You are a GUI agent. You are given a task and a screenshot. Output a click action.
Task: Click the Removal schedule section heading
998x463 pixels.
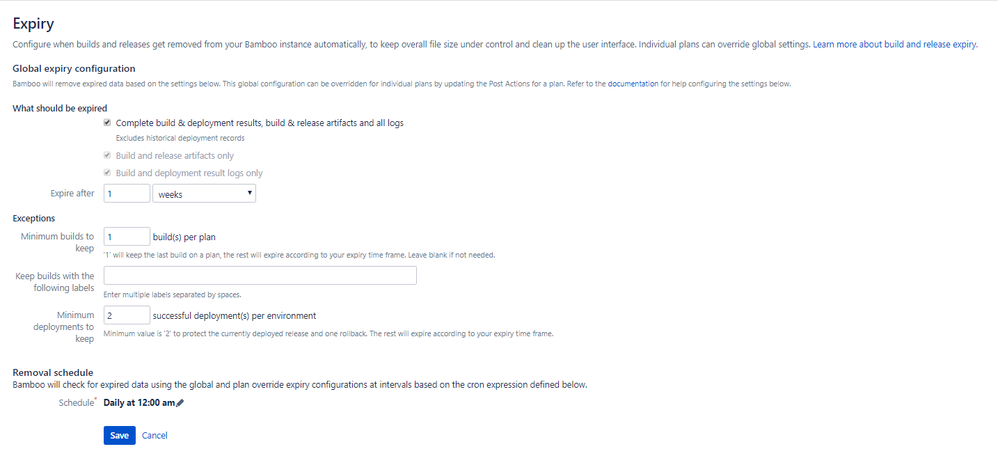(53, 373)
